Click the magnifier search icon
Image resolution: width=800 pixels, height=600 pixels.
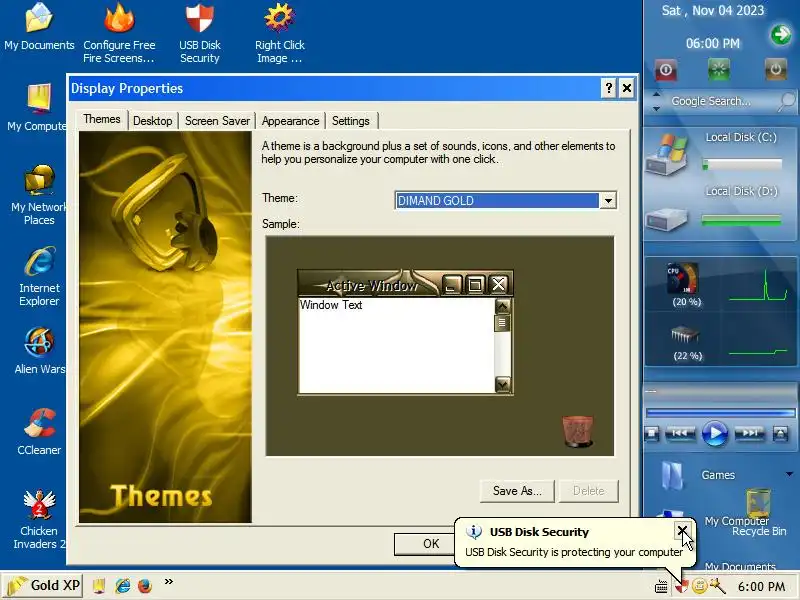(787, 101)
